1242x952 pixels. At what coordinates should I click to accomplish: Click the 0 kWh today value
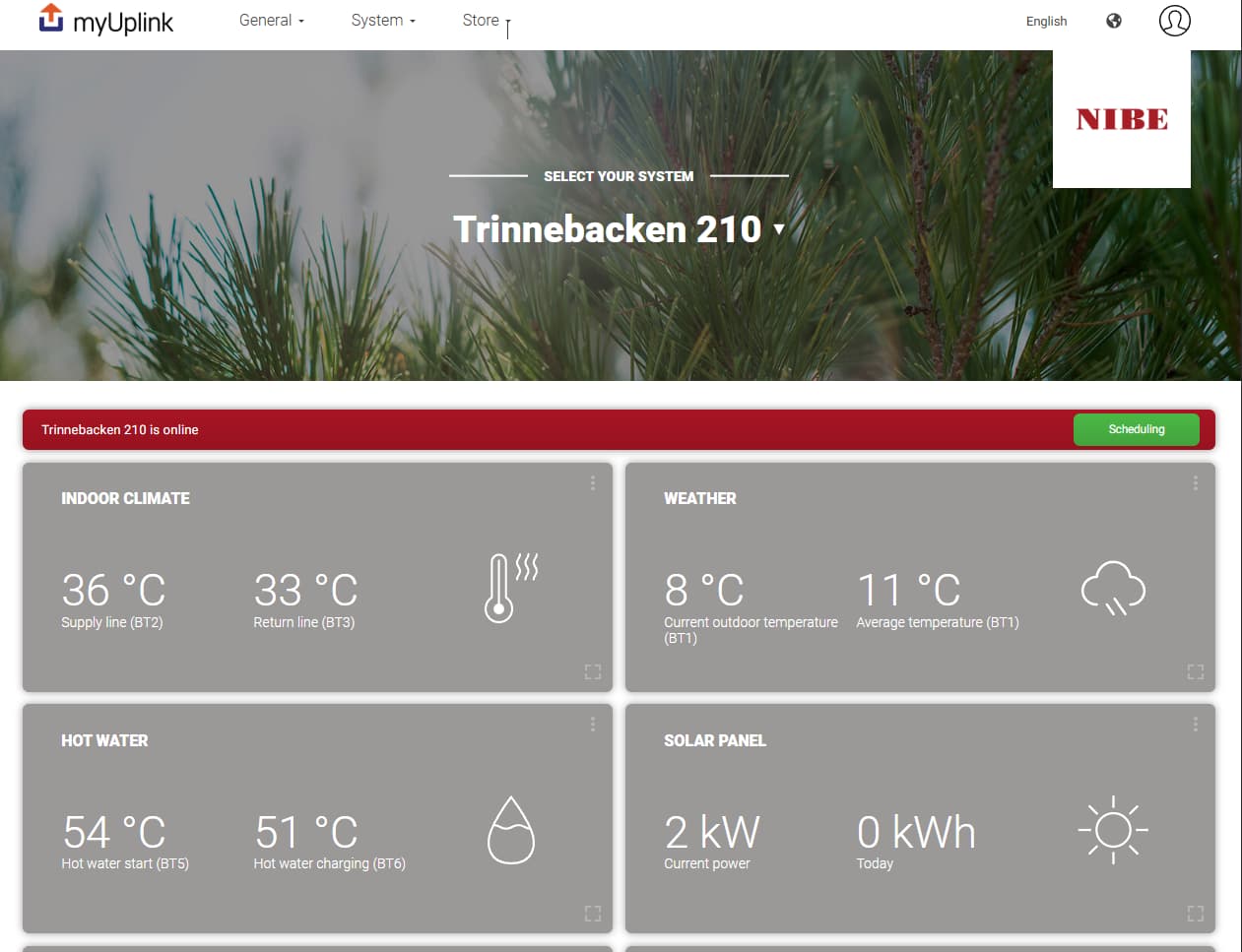tap(916, 832)
